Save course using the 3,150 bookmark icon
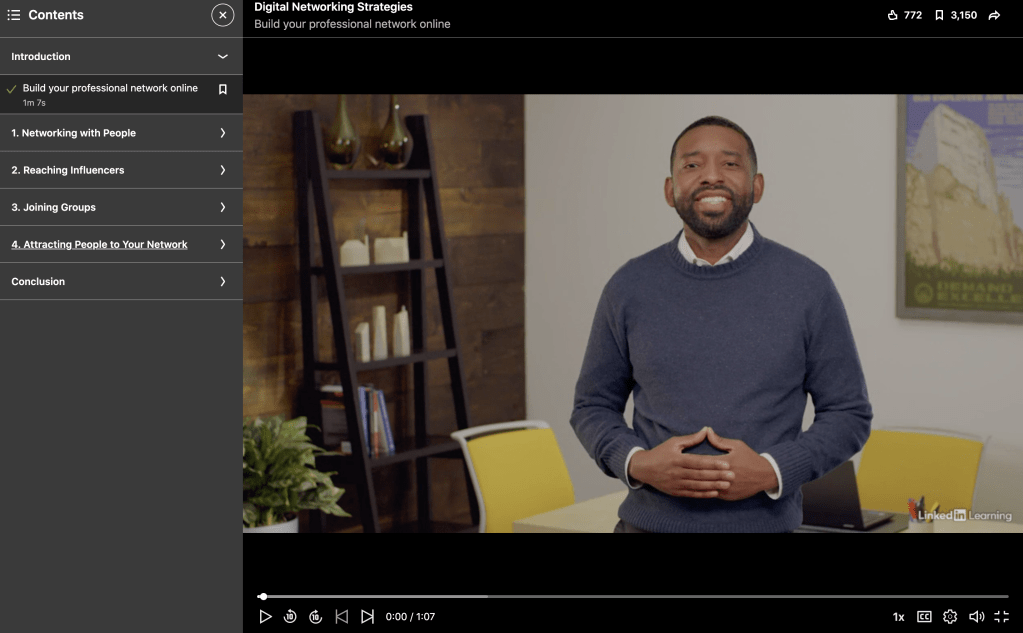 tap(939, 15)
